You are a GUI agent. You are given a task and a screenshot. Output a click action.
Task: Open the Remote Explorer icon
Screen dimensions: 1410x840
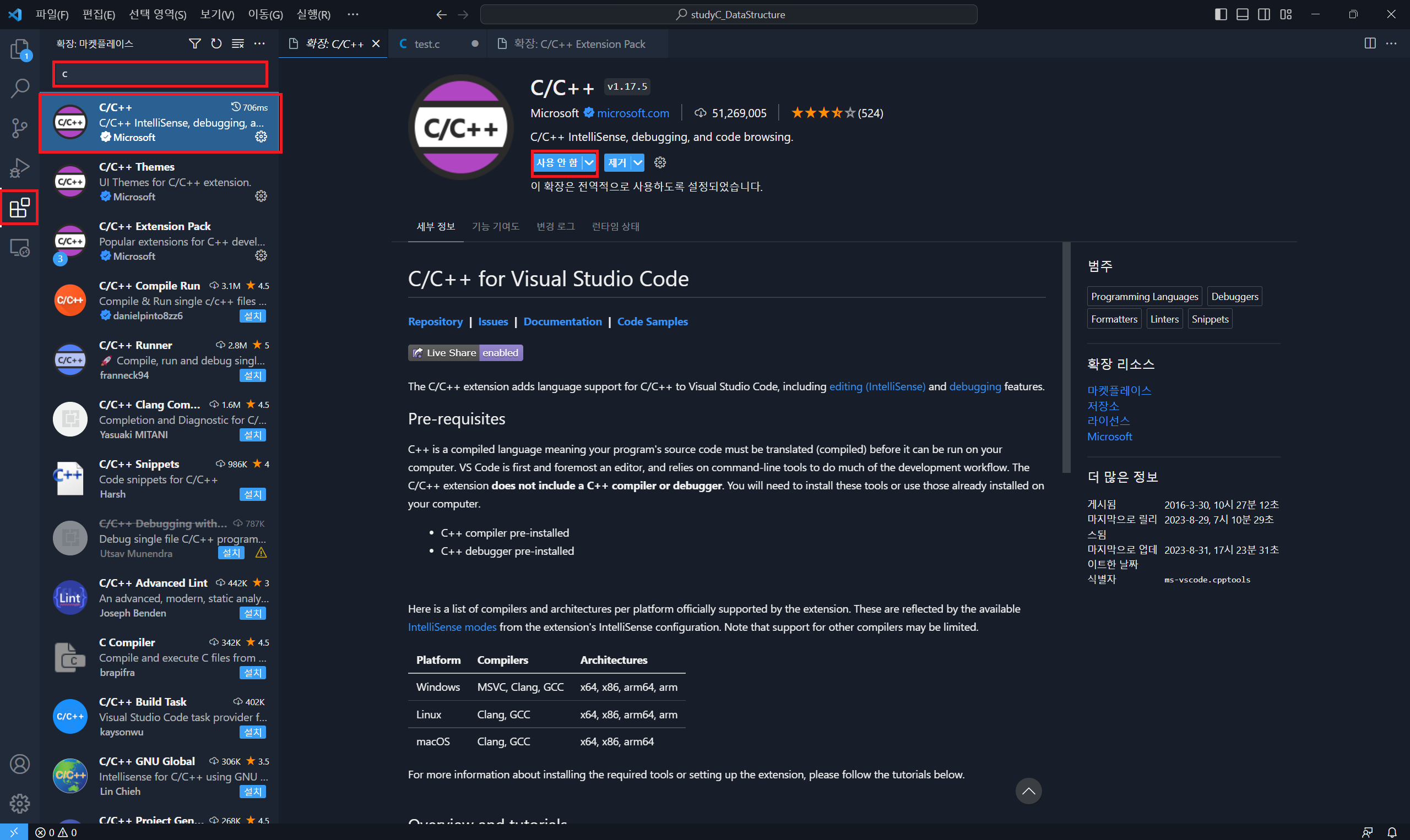pyautogui.click(x=20, y=247)
